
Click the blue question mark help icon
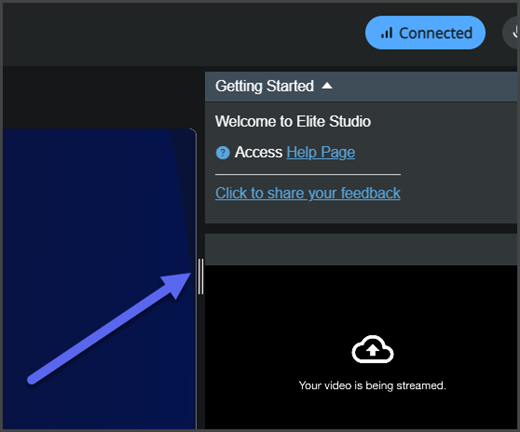[223, 153]
